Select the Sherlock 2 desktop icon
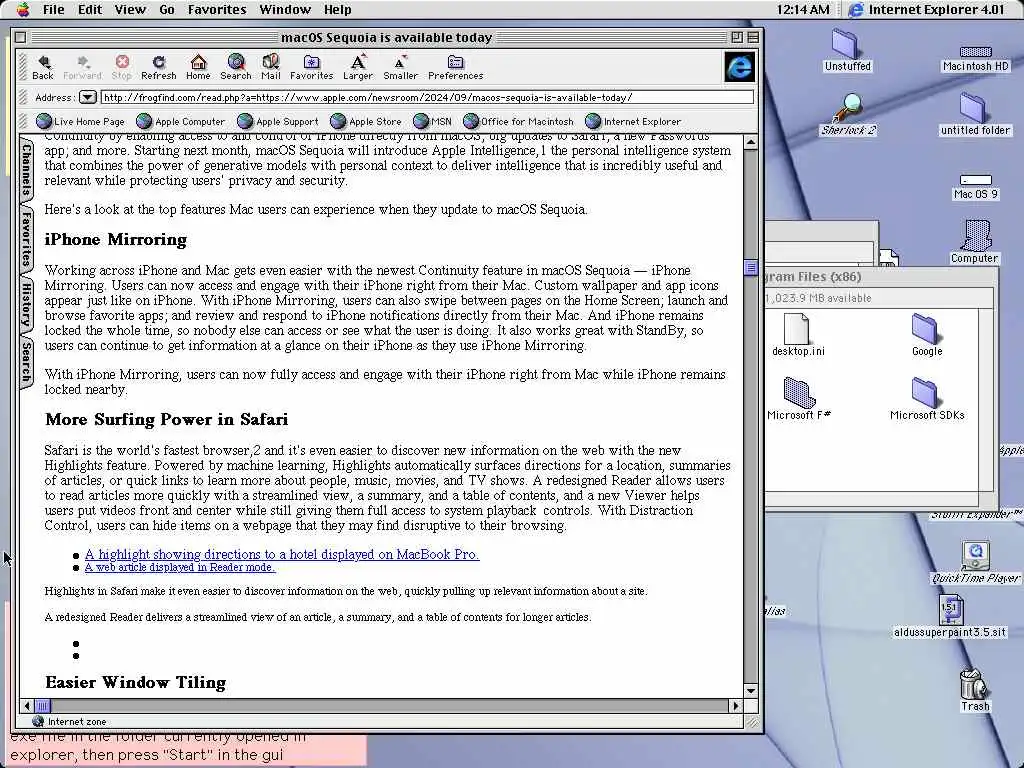This screenshot has width=1024, height=768. coord(848,114)
